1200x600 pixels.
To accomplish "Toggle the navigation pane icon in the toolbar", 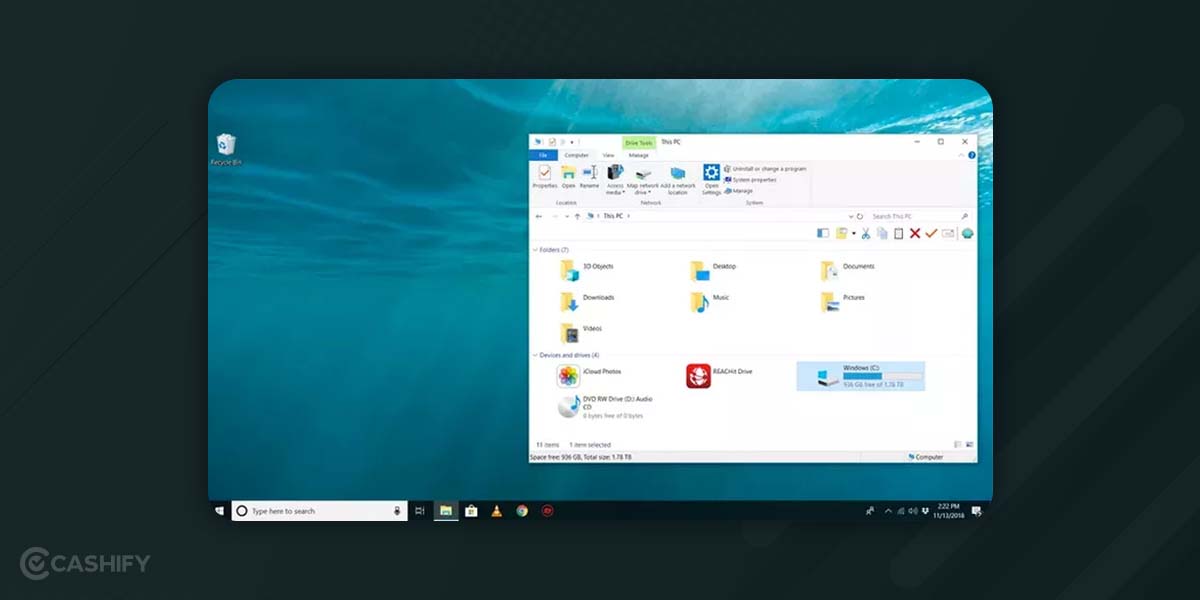I will click(824, 232).
